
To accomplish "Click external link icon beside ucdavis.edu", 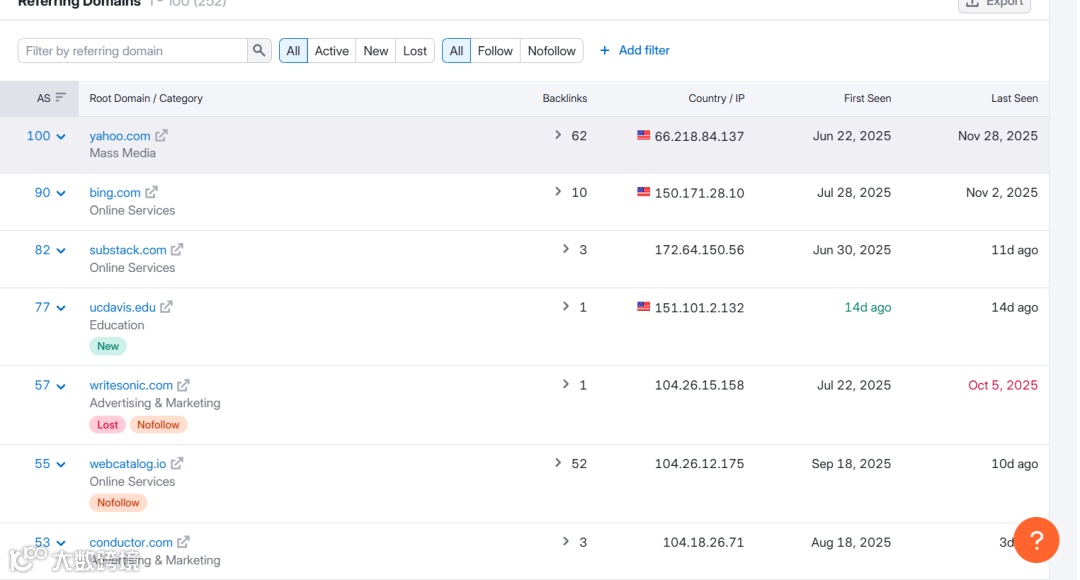I will coord(167,307).
